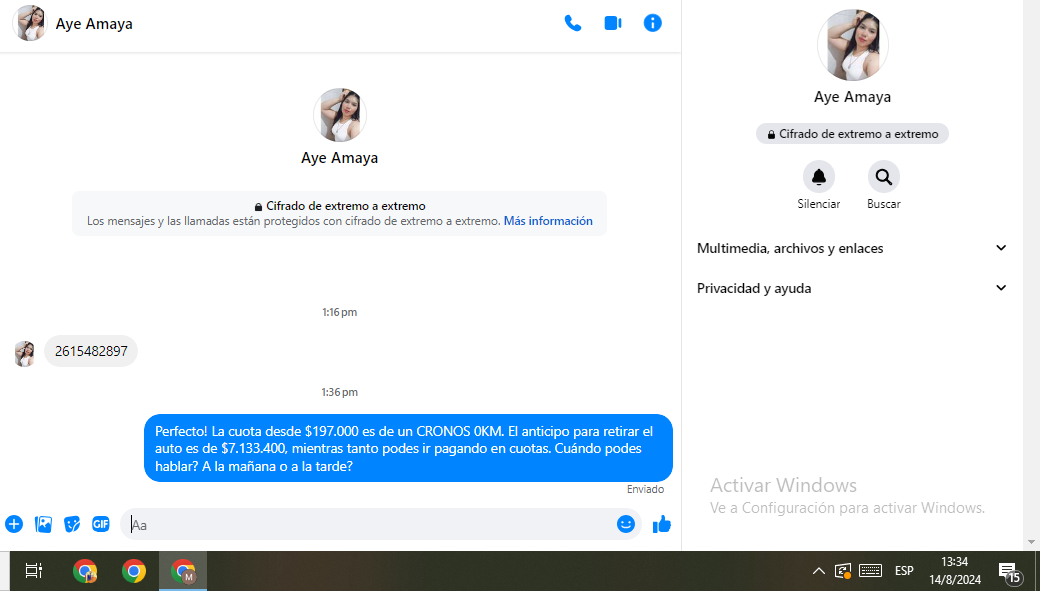Open the Más información link
Viewport: 1040px width, 591px height.
point(548,221)
